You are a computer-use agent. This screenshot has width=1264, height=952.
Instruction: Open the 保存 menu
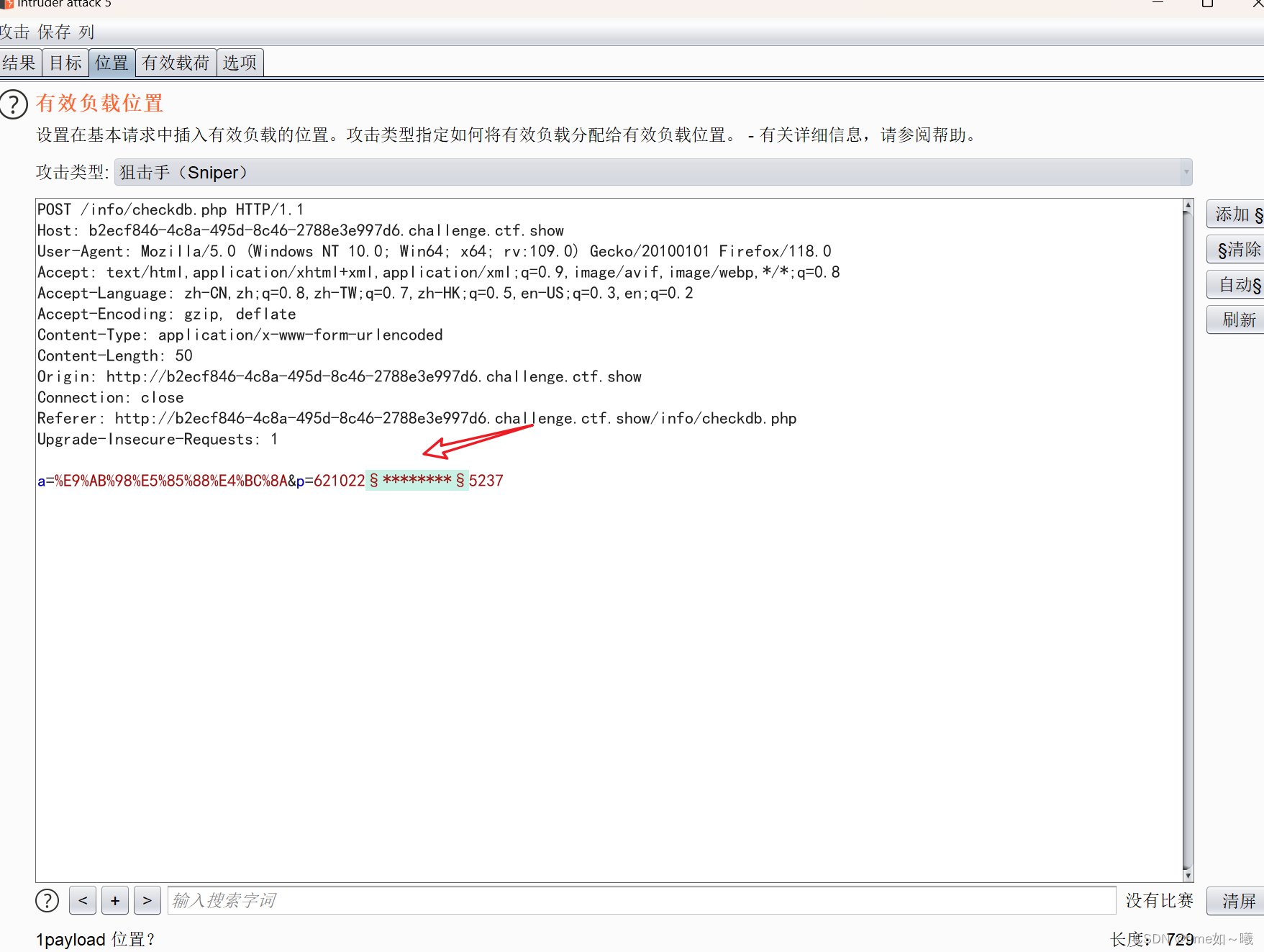pos(54,32)
